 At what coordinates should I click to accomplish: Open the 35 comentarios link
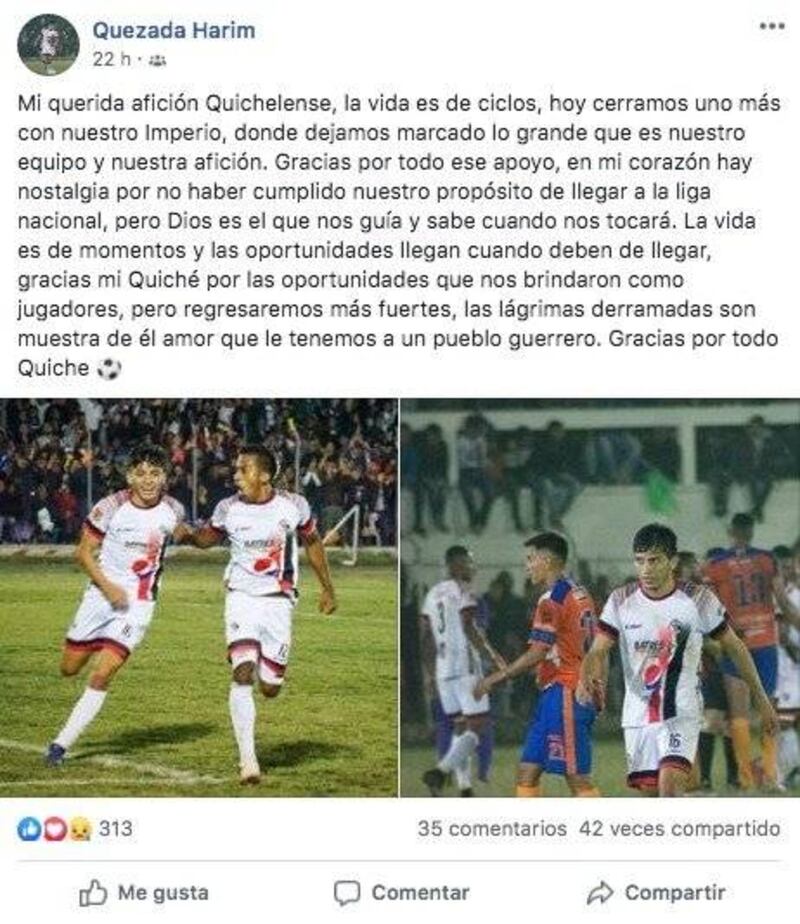492,829
